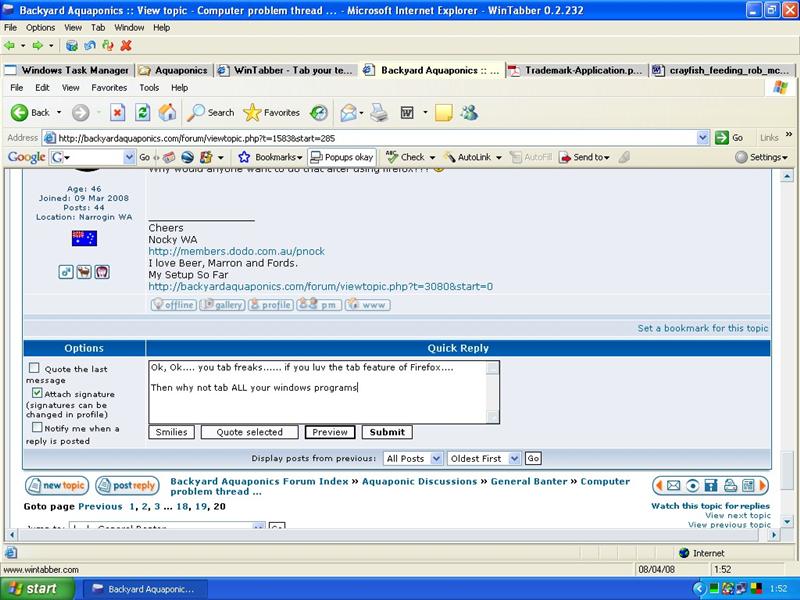Screen dimensions: 800x600
Task: Save this topic using the disk icon
Action: [711, 485]
